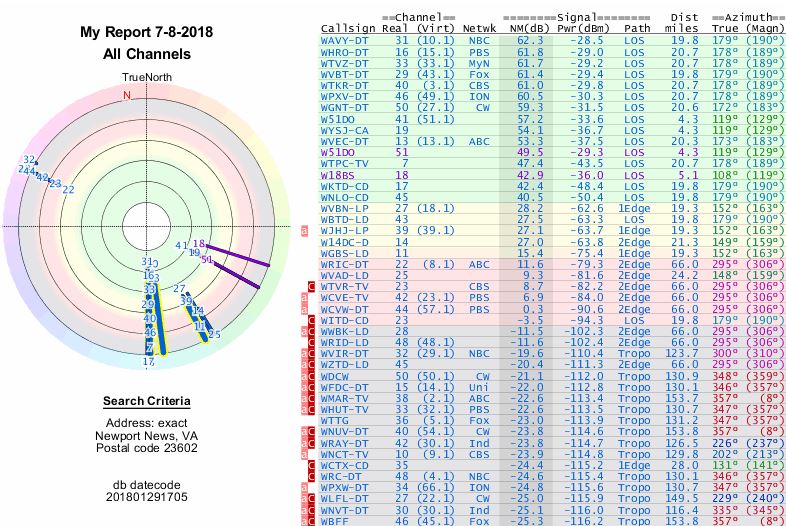Click the 'C' badge beside WDCW

coord(311,376)
